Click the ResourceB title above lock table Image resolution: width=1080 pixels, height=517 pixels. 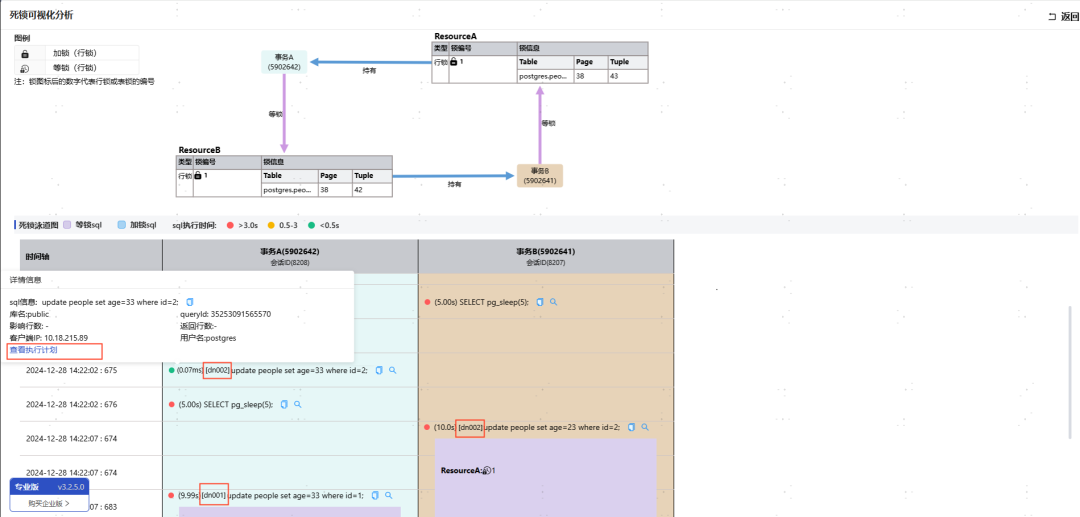[199, 149]
